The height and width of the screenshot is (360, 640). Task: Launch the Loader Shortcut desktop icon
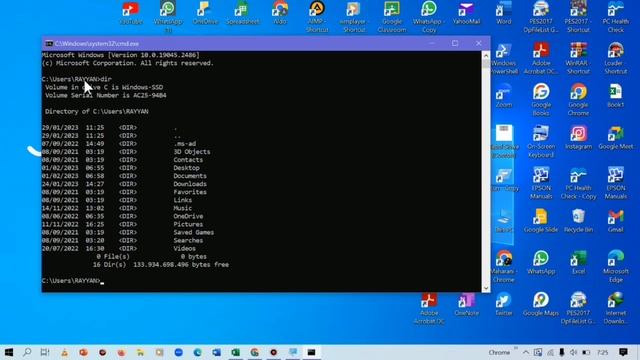616,58
